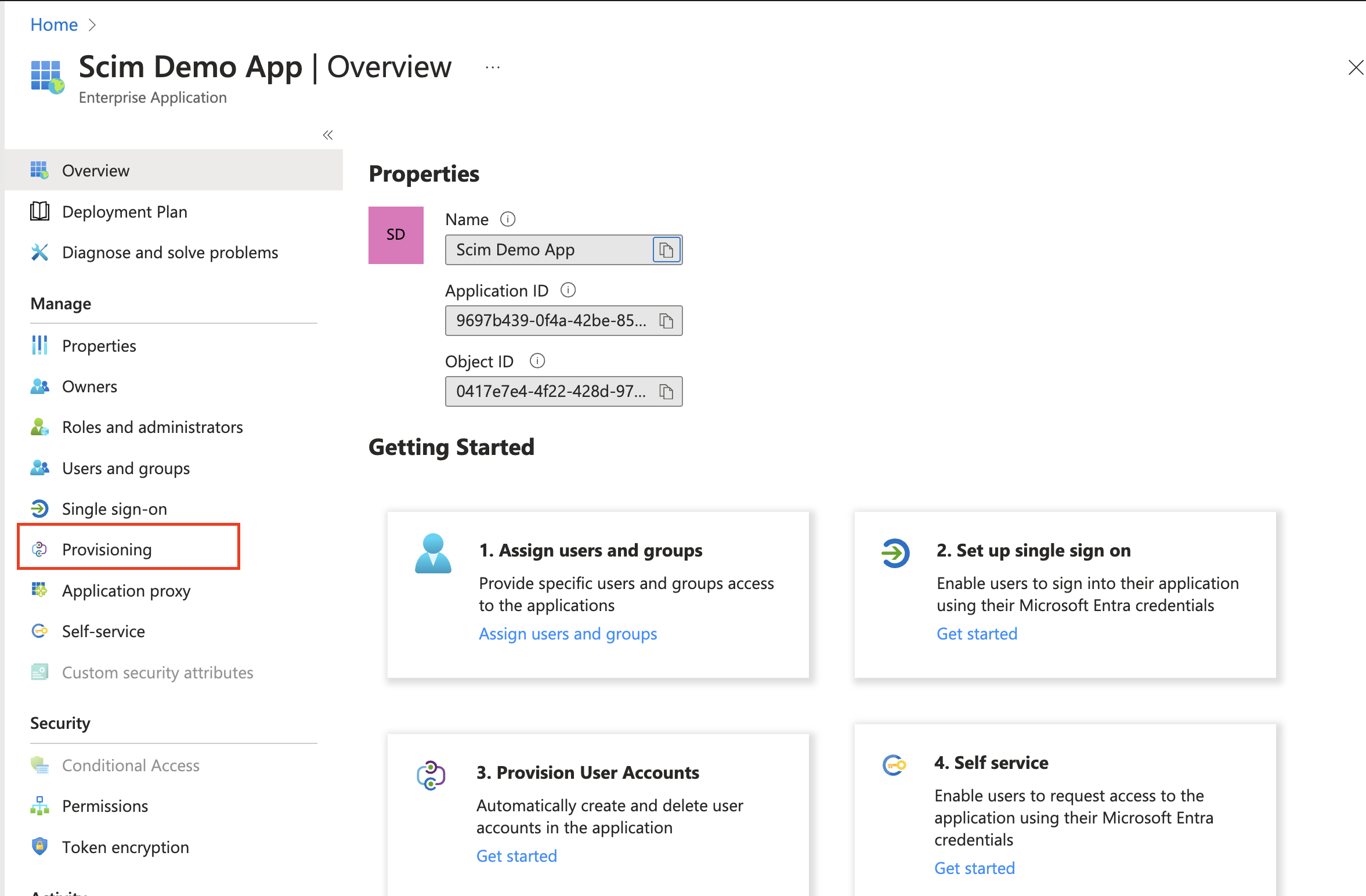The image size is (1366, 896).
Task: Copy the Object ID value
Action: click(x=666, y=392)
